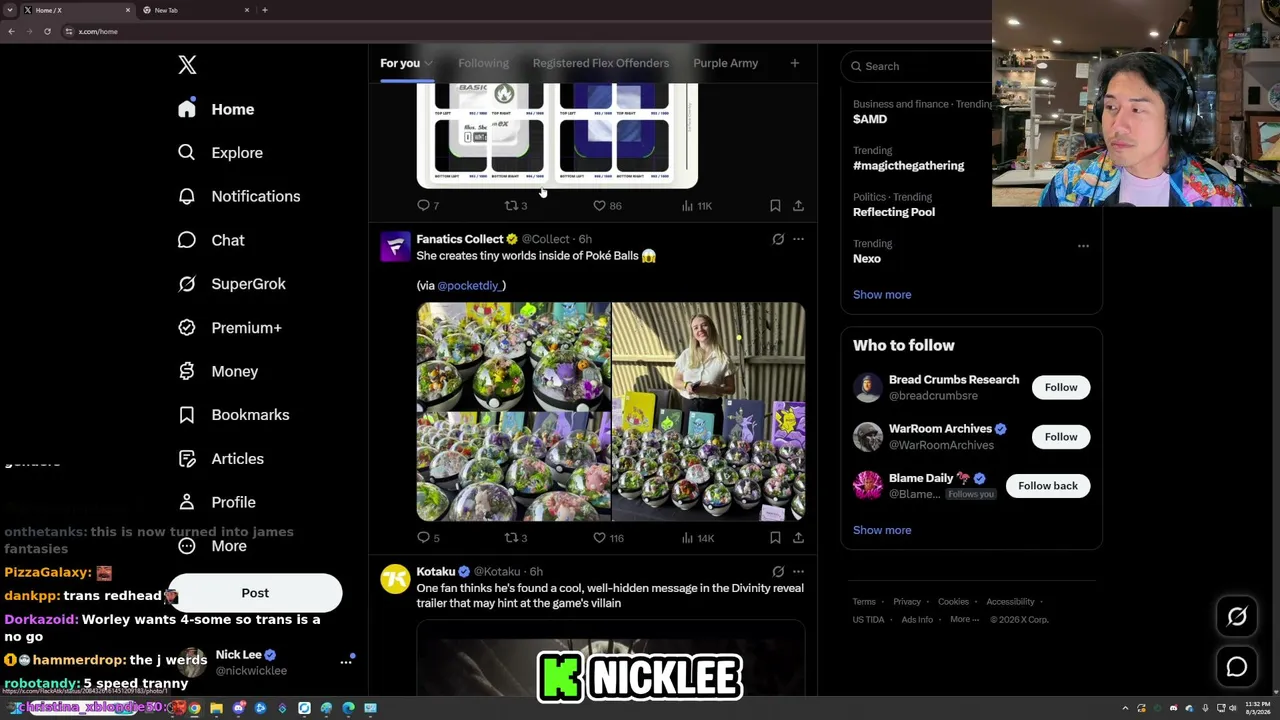Follow WarRoom Archives
The width and height of the screenshot is (1280, 720).
(1061, 437)
